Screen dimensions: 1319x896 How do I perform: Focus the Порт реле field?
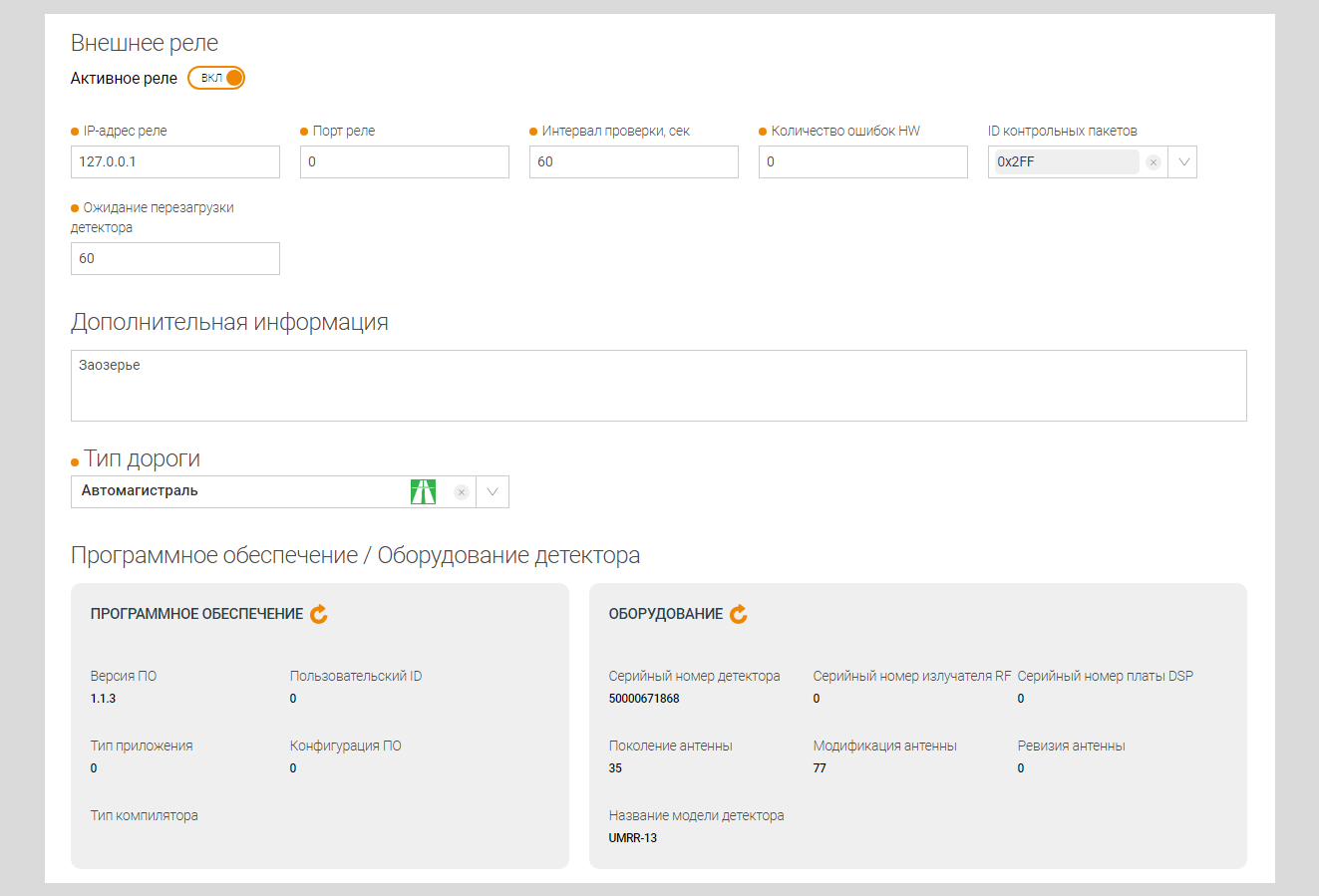click(x=405, y=162)
